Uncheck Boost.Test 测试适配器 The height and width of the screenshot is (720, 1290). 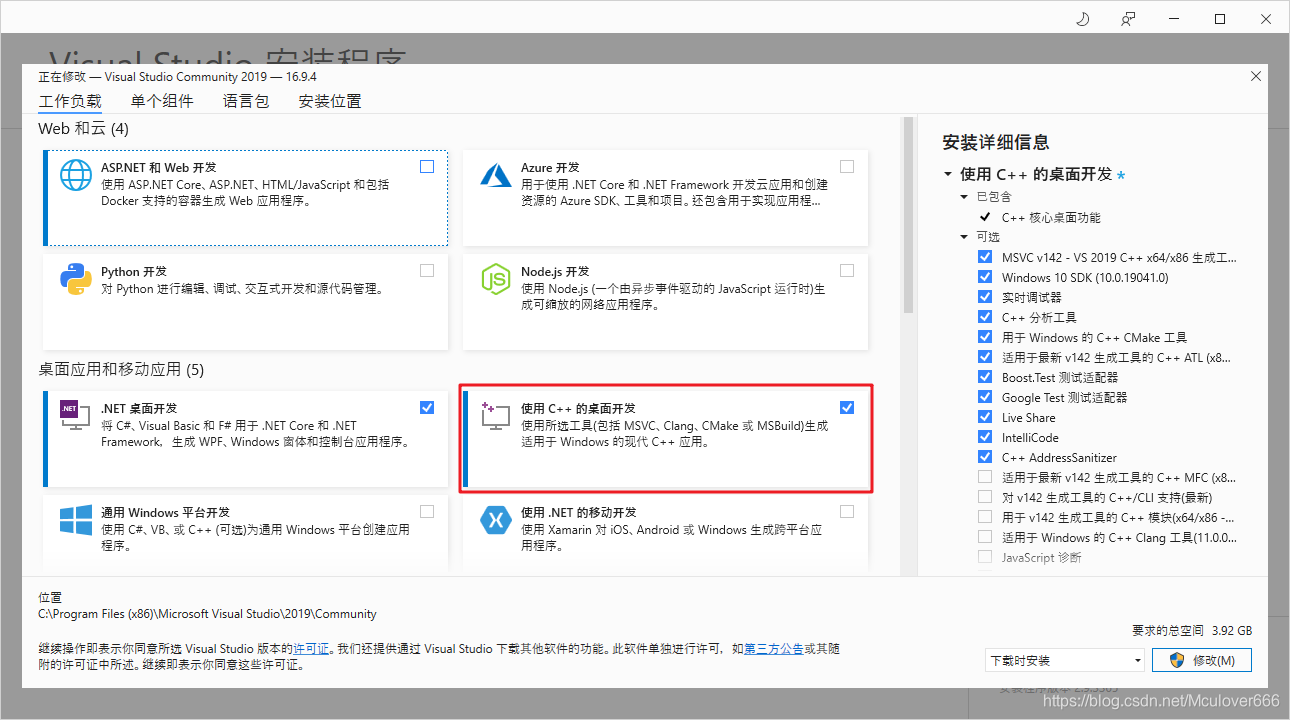coord(985,377)
